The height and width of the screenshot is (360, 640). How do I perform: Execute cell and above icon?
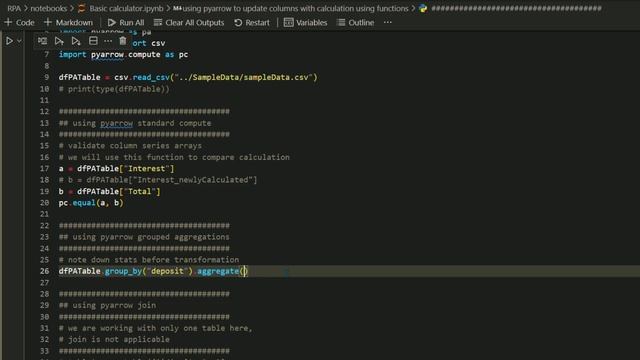tap(59, 41)
